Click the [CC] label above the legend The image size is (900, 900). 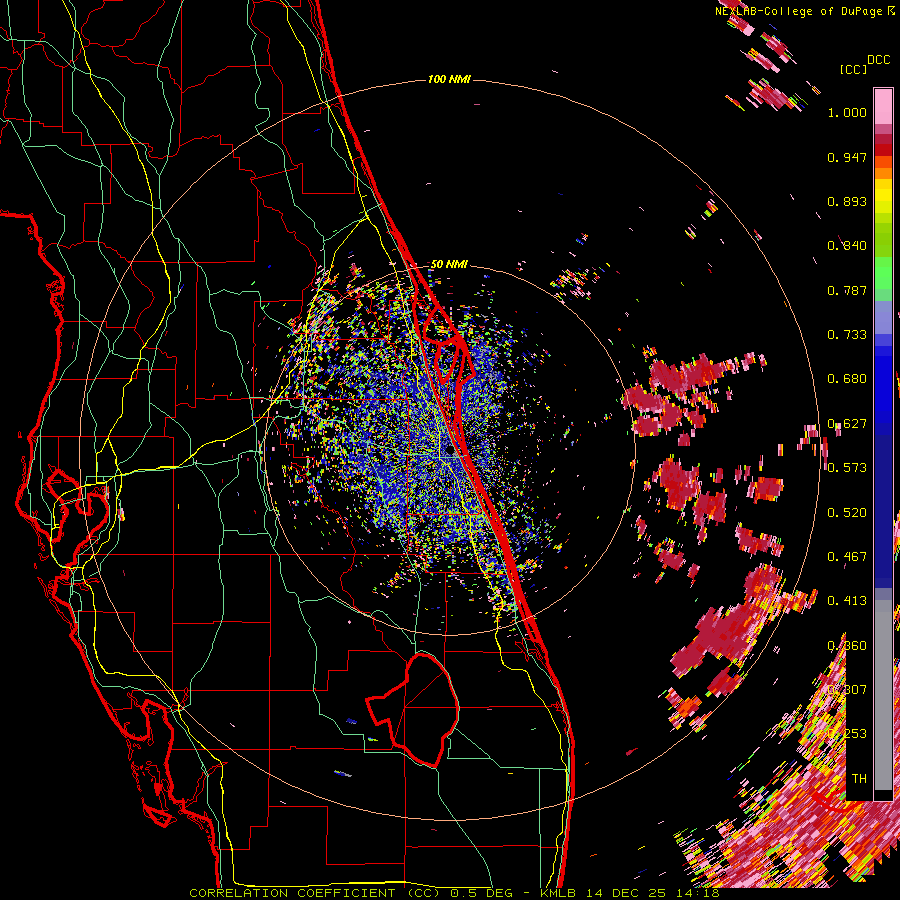coord(853,69)
